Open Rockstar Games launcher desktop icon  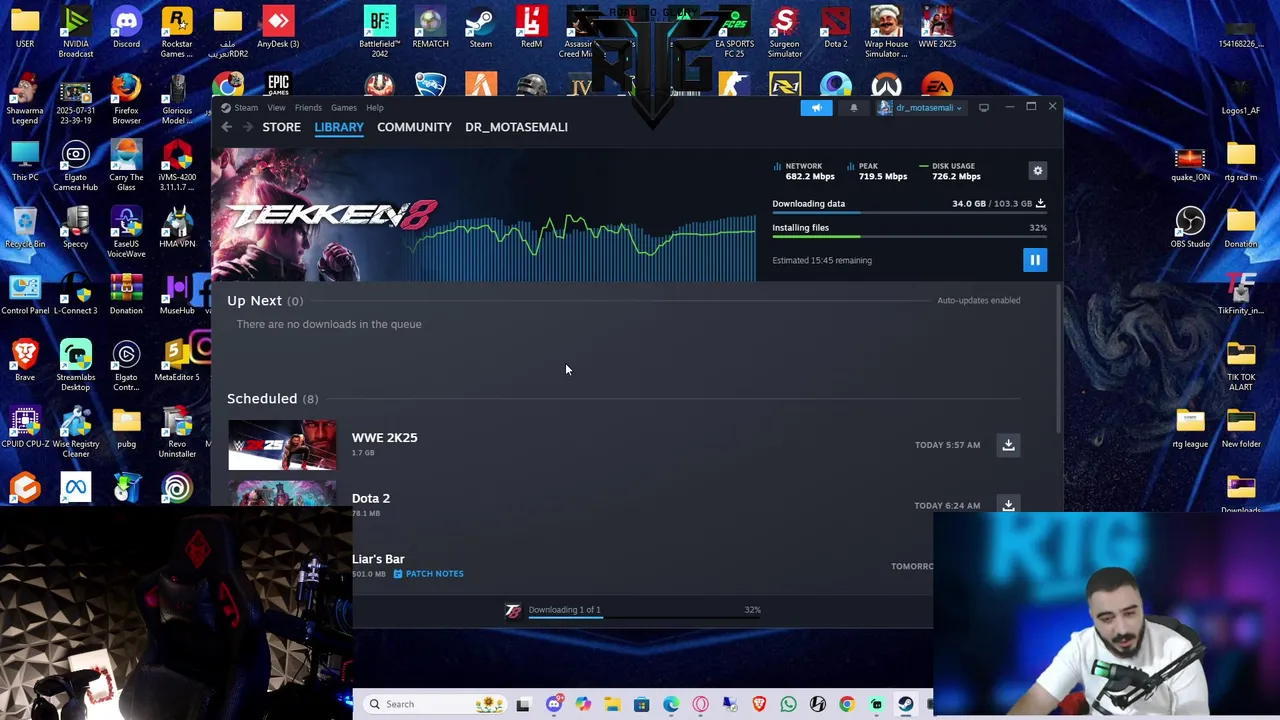point(177,32)
